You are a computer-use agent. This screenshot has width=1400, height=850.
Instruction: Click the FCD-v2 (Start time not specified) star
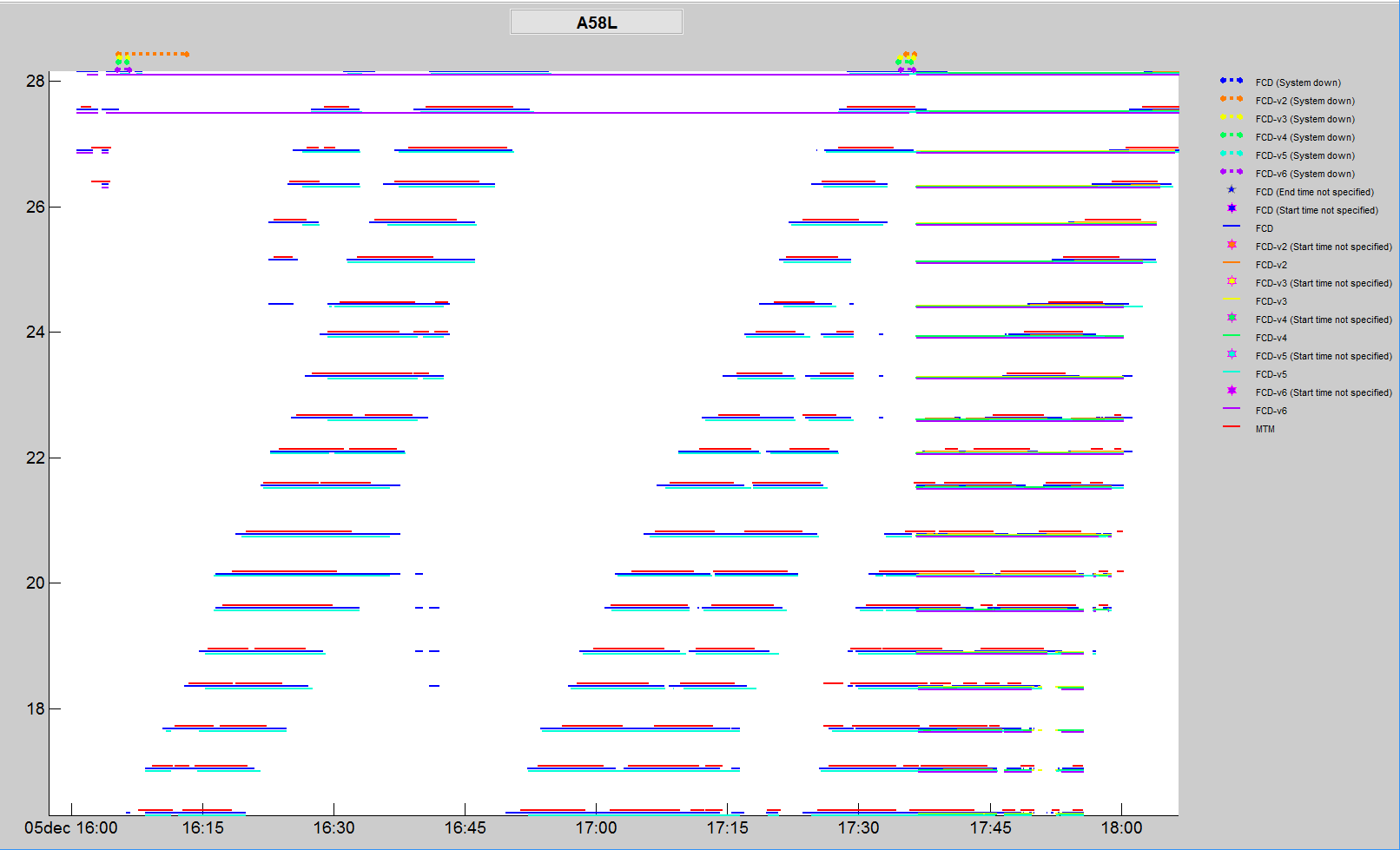pos(1232,245)
